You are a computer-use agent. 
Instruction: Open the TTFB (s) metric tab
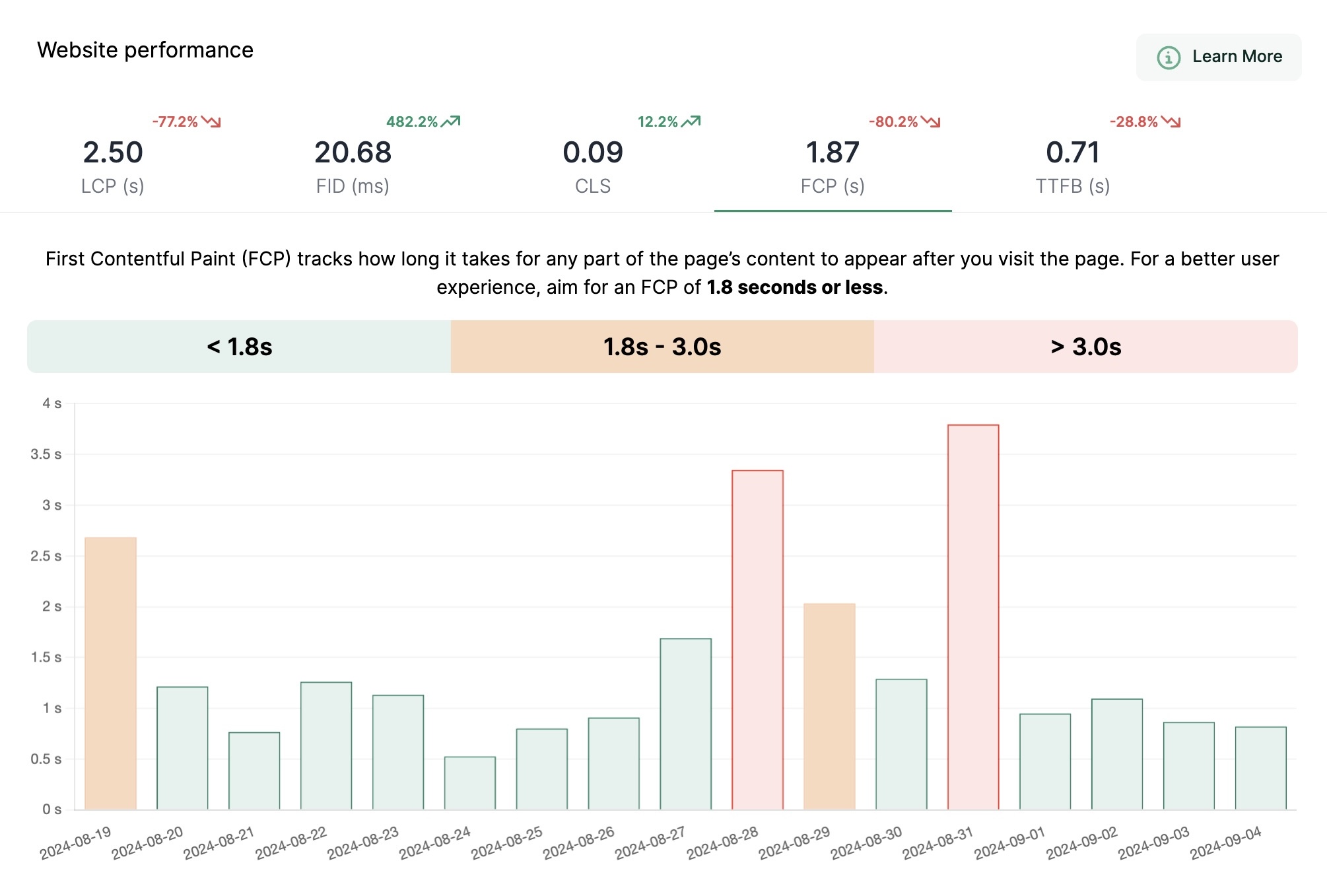pos(1073,160)
